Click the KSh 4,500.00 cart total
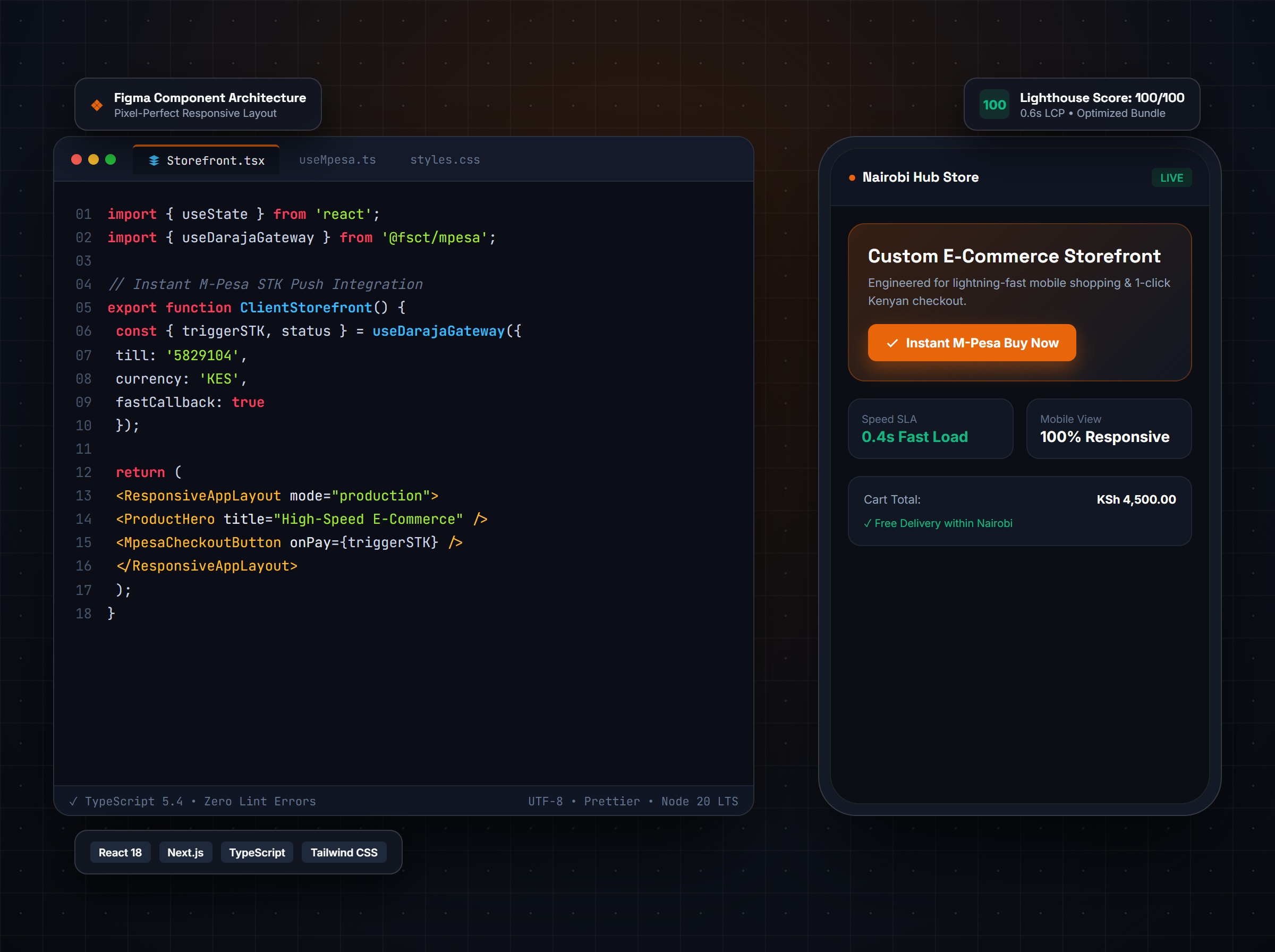This screenshot has width=1275, height=952. tap(1136, 499)
